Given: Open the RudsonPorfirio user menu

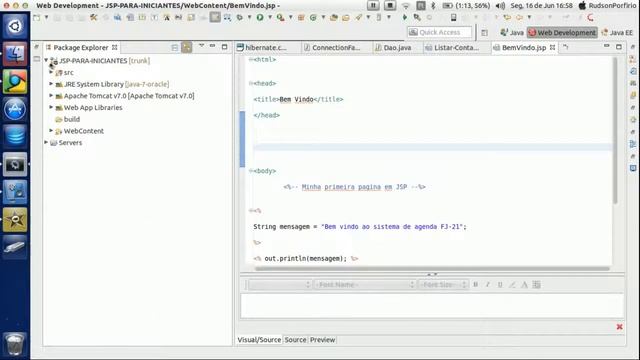Looking at the screenshot, I should pyautogui.click(x=608, y=6).
